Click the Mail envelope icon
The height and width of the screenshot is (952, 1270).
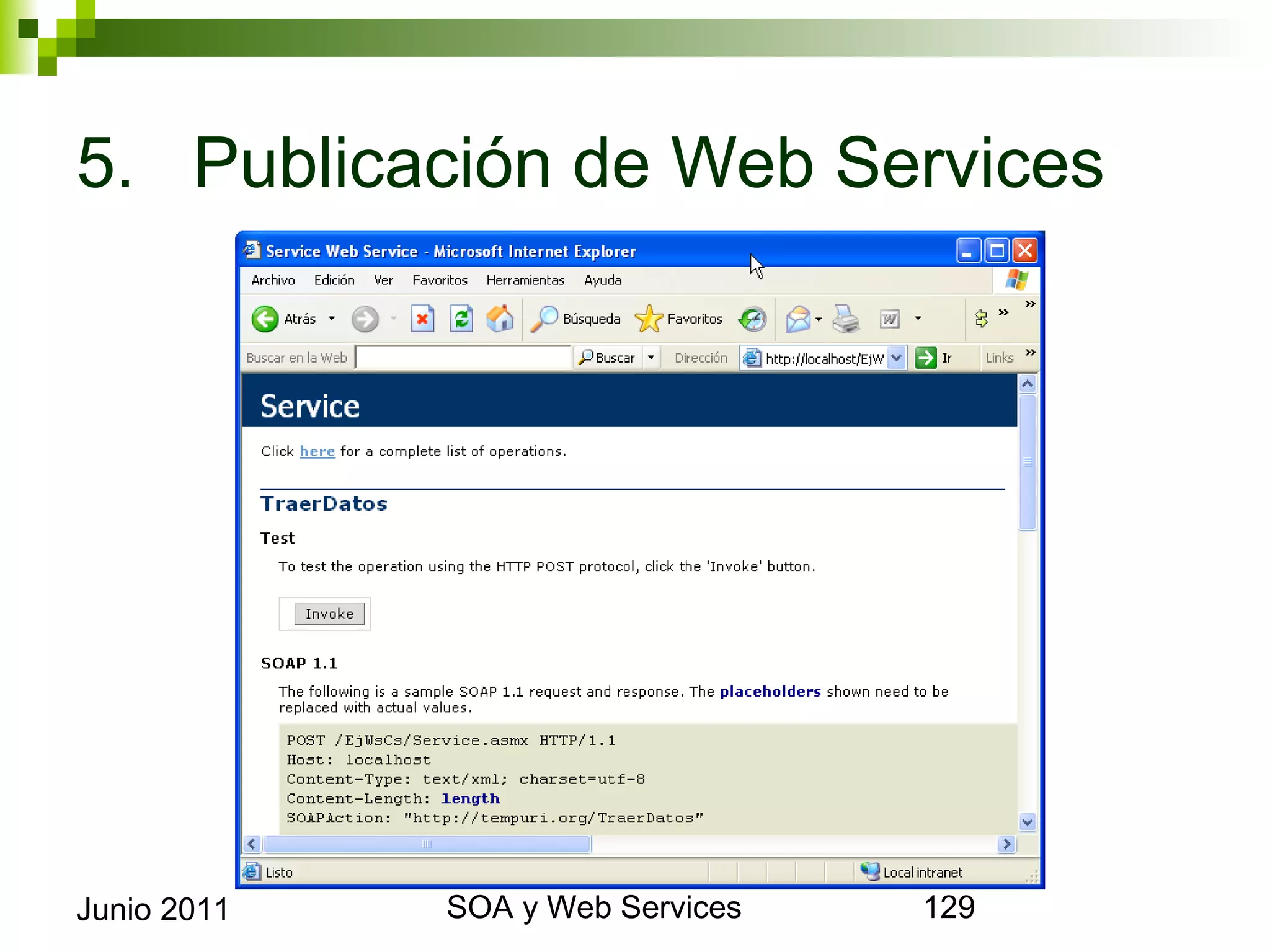pos(798,319)
